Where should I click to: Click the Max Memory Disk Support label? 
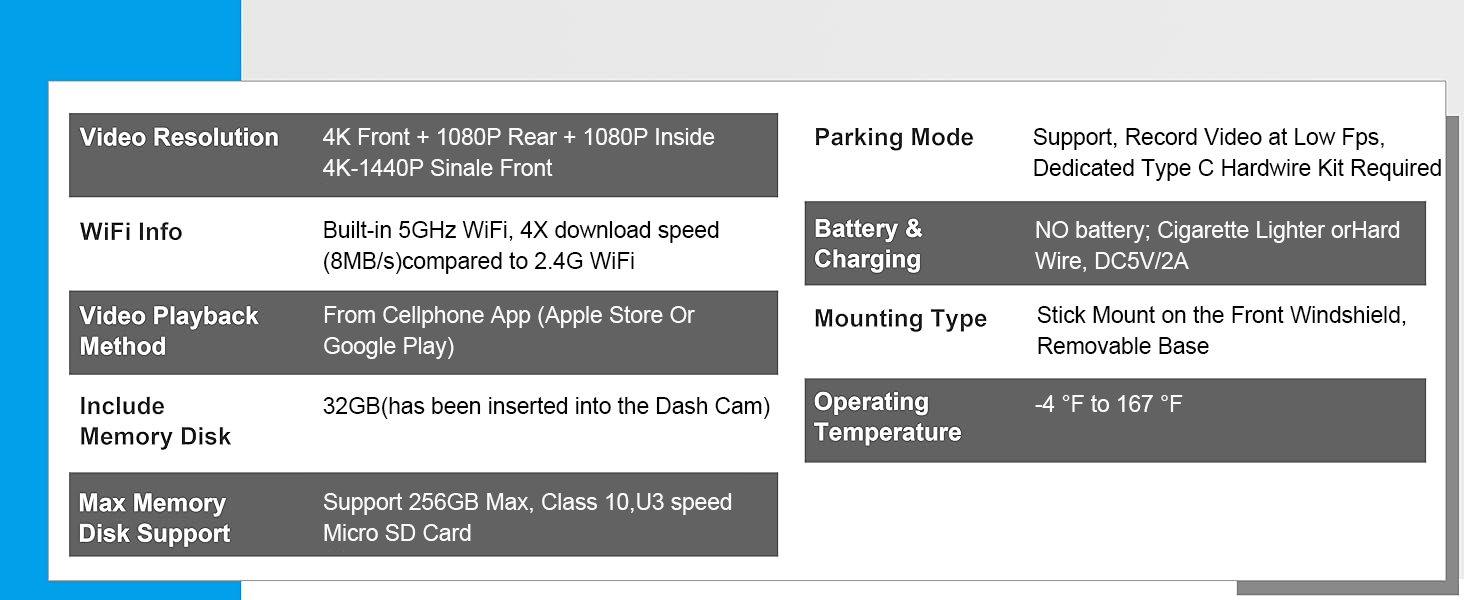tap(154, 518)
